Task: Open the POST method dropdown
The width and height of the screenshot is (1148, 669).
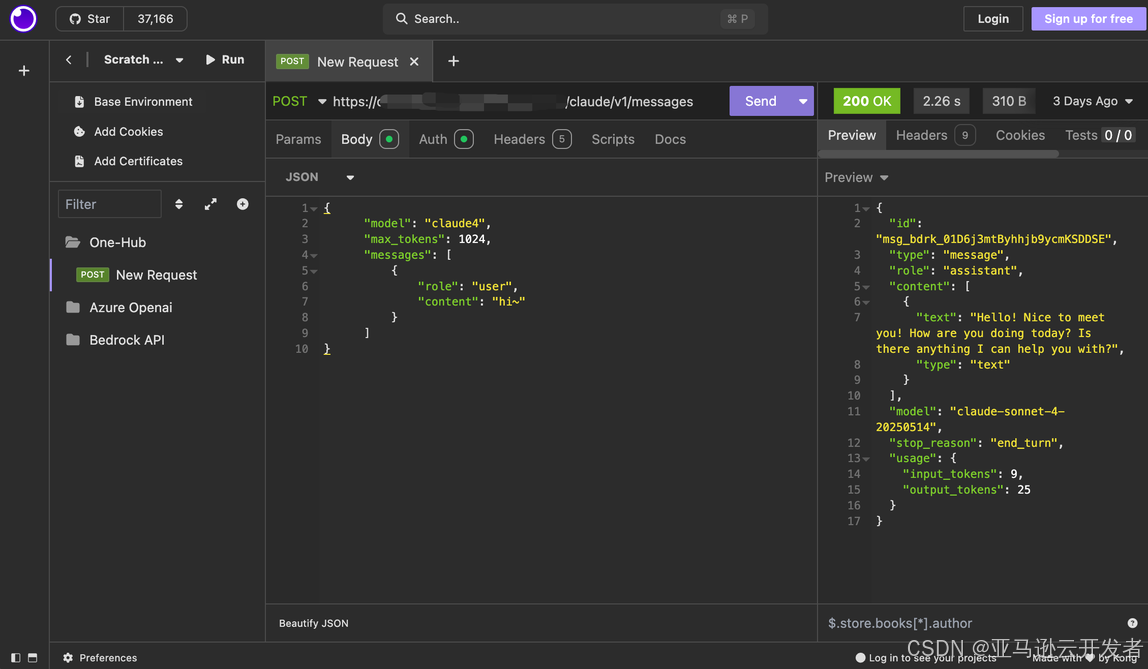Action: click(x=299, y=102)
